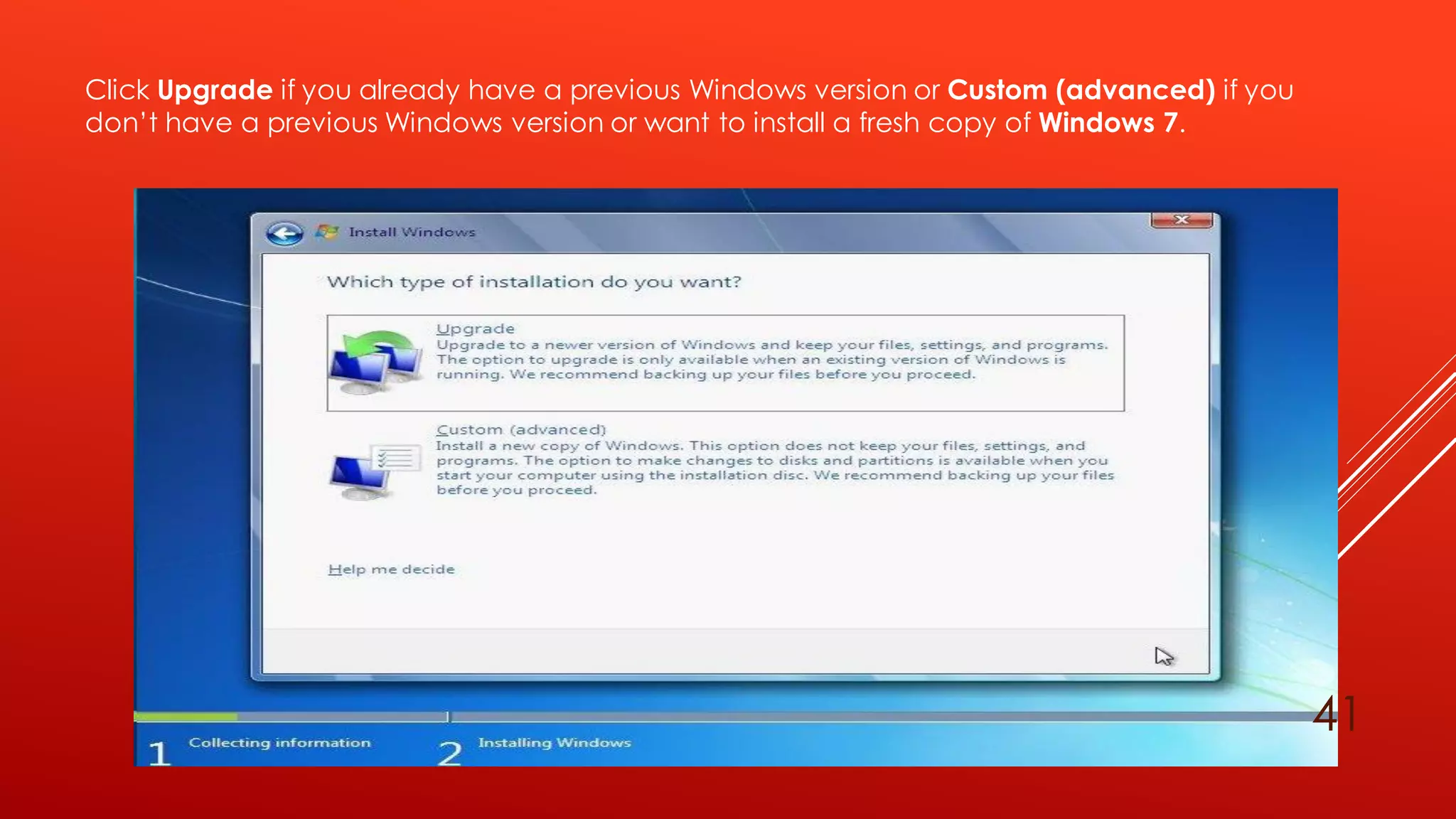Viewport: 1456px width, 819px height.
Task: Click the blue back arrow button
Action: click(285, 234)
